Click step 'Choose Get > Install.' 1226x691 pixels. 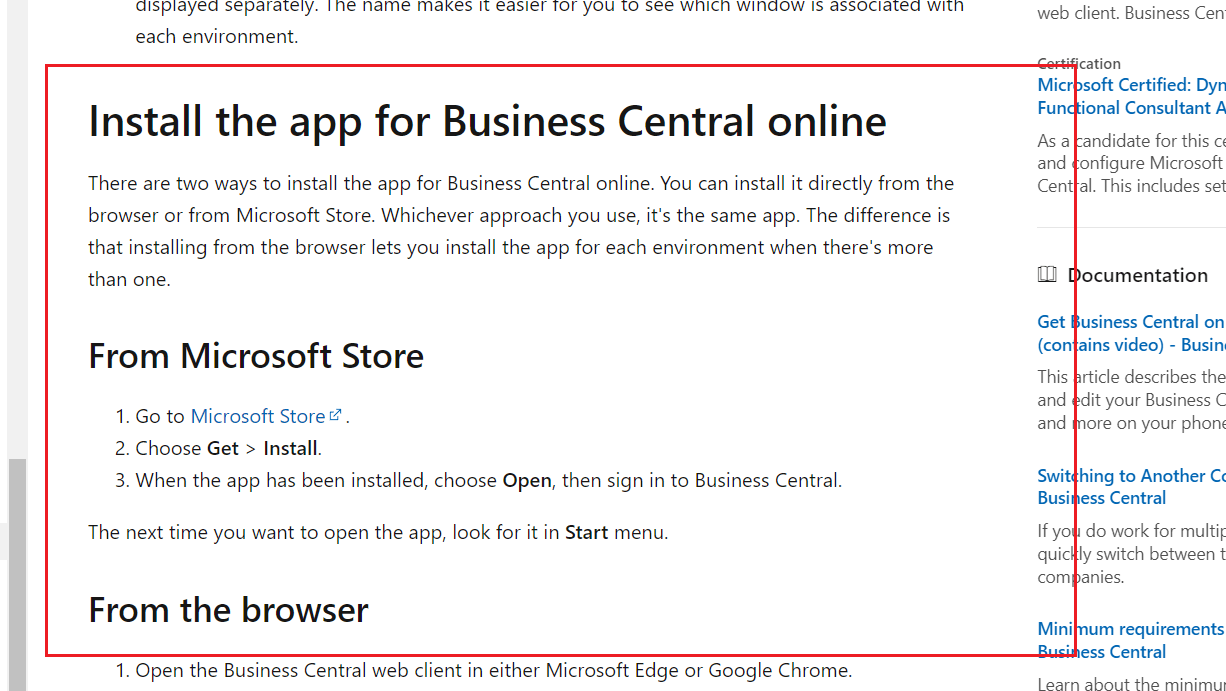[229, 448]
